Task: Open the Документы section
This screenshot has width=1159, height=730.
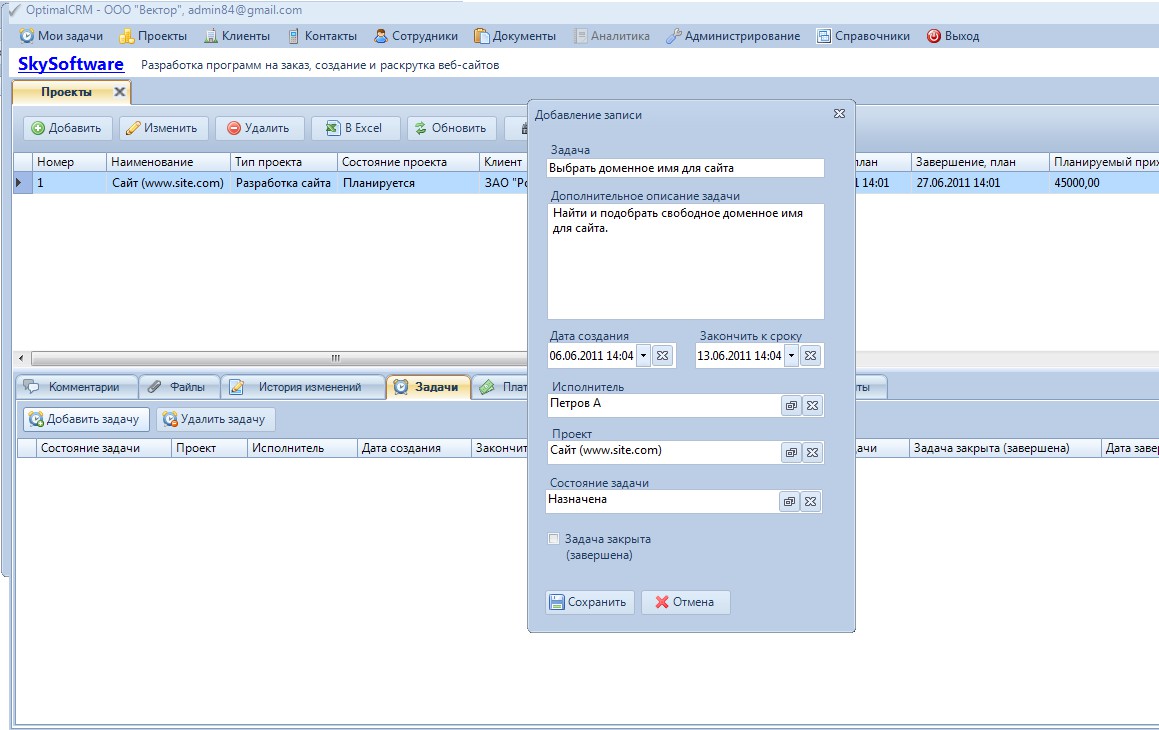Action: pyautogui.click(x=515, y=35)
